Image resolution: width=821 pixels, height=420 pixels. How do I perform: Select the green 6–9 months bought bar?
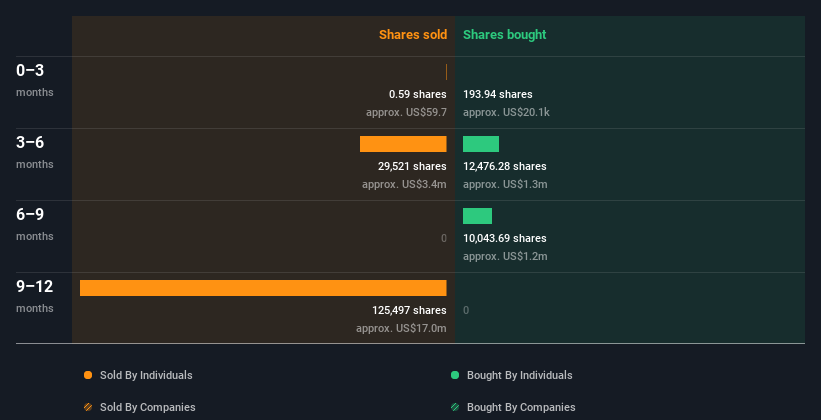(478, 216)
